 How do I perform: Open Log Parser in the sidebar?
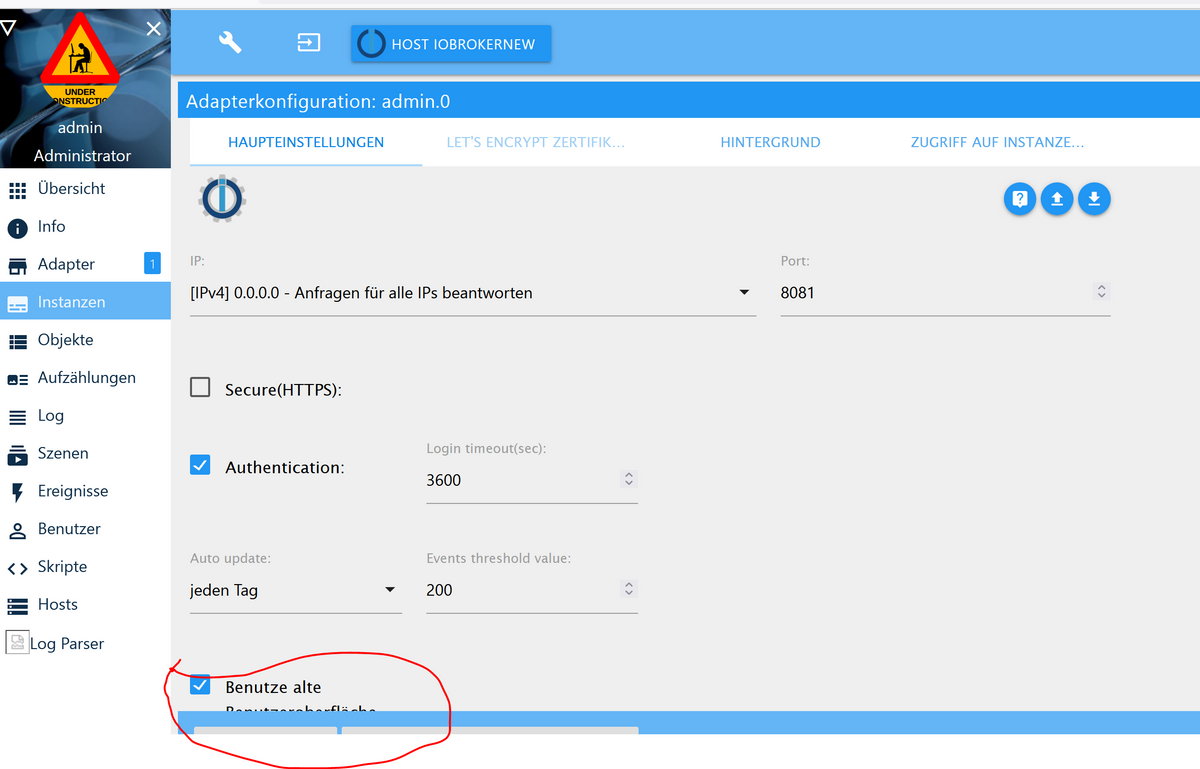85,643
